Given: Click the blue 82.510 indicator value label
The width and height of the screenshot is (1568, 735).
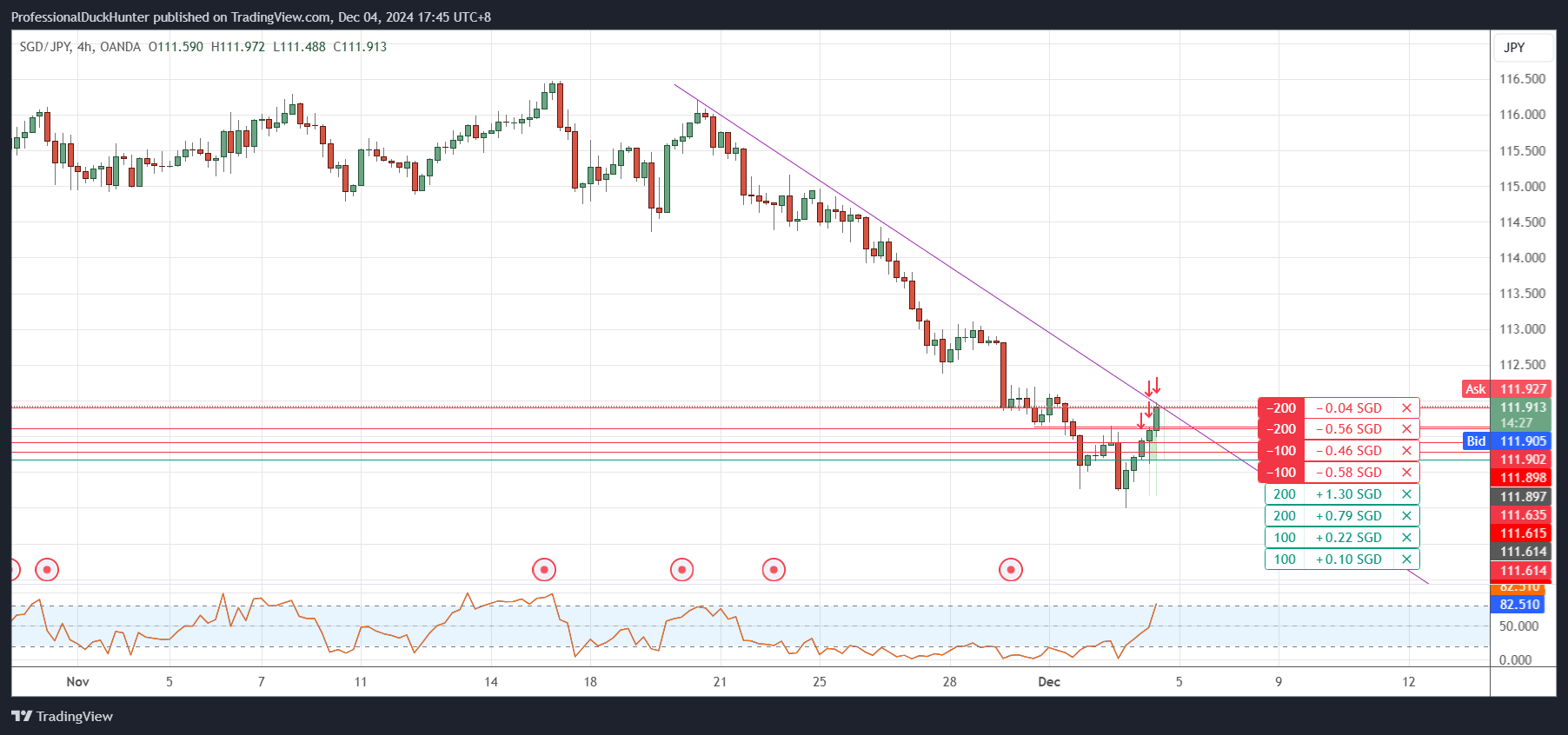Looking at the screenshot, I should tap(1519, 605).
